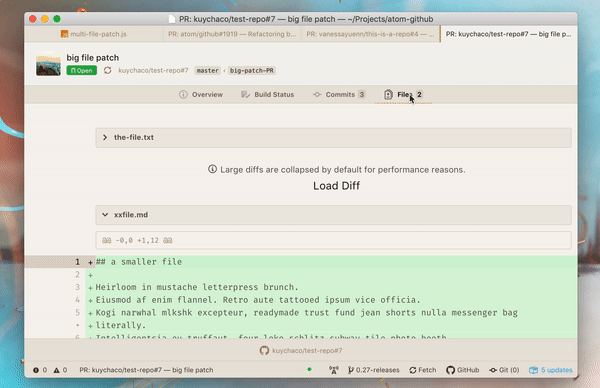Click the master branch label

[x=207, y=70]
